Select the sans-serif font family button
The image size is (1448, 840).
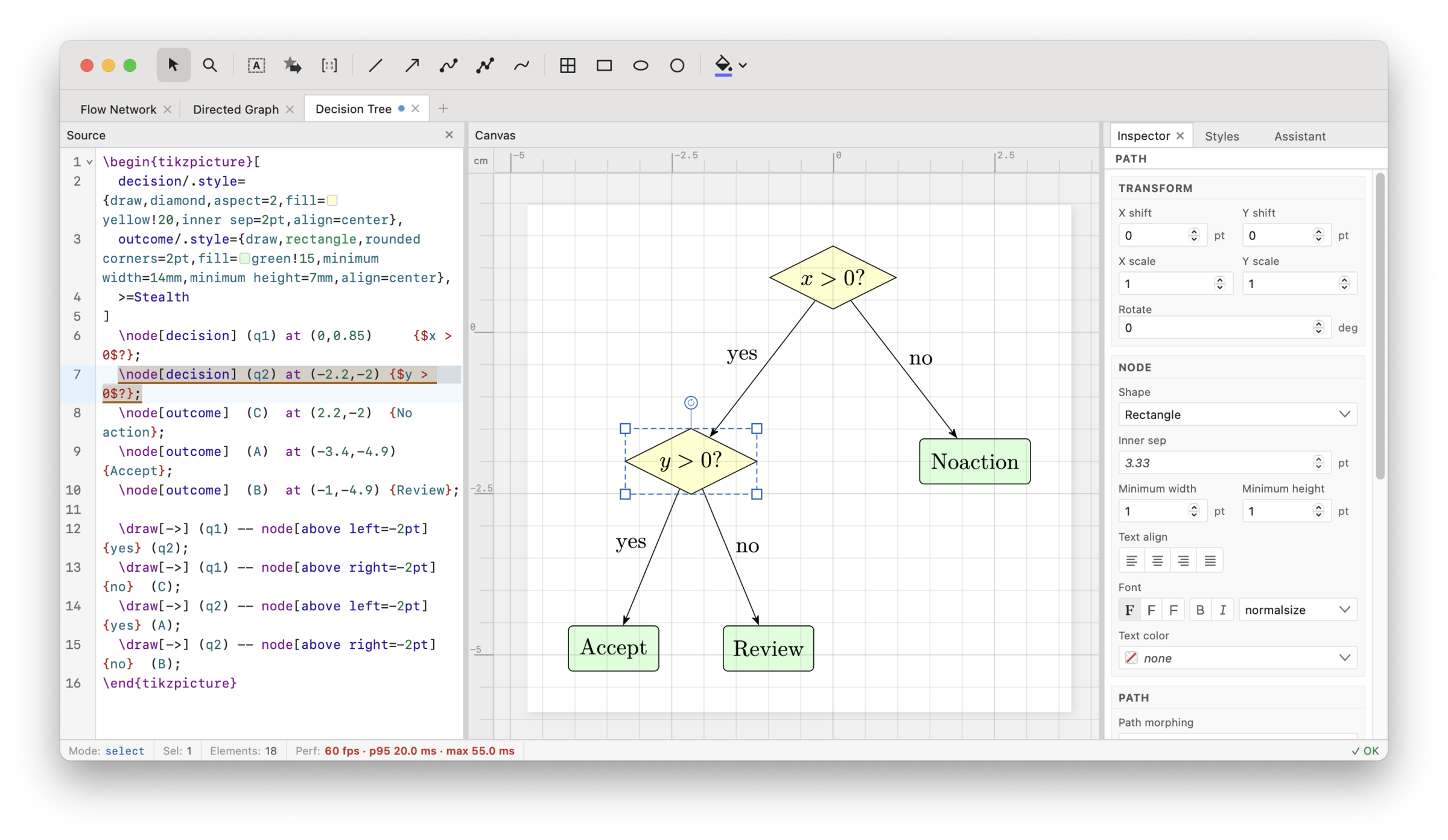(1151, 610)
